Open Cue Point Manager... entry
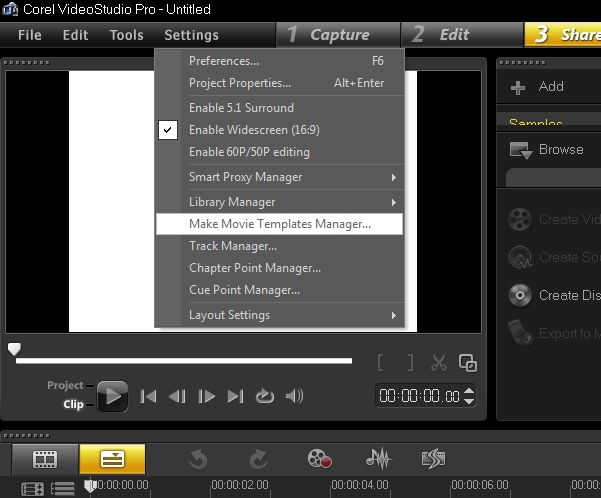The height and width of the screenshot is (498, 601). (x=279, y=290)
